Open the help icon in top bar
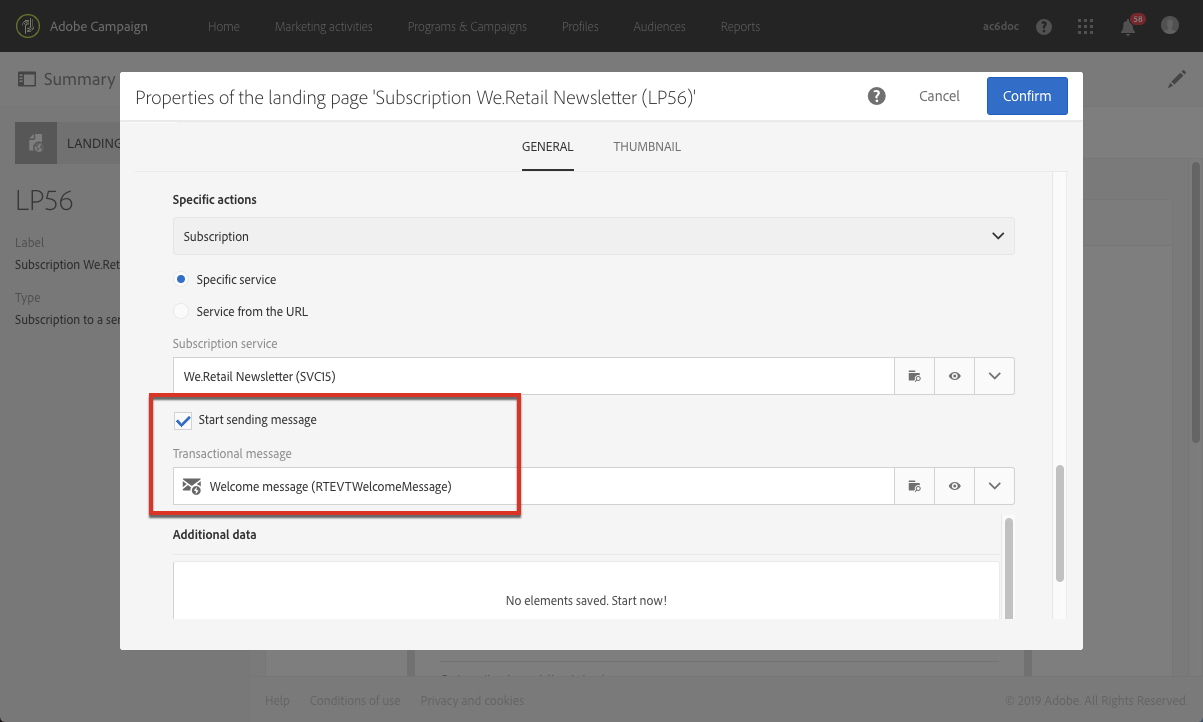Image resolution: width=1203 pixels, height=722 pixels. click(1044, 27)
